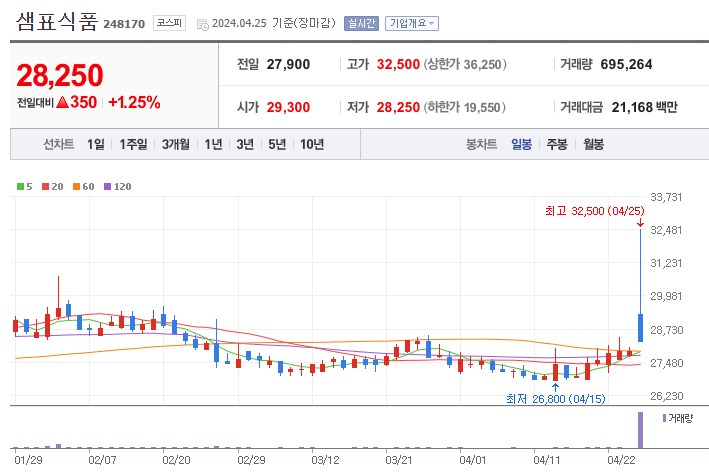Click the purple 거래량 legend icon
Screen dimensions: 709x476
coord(664,418)
